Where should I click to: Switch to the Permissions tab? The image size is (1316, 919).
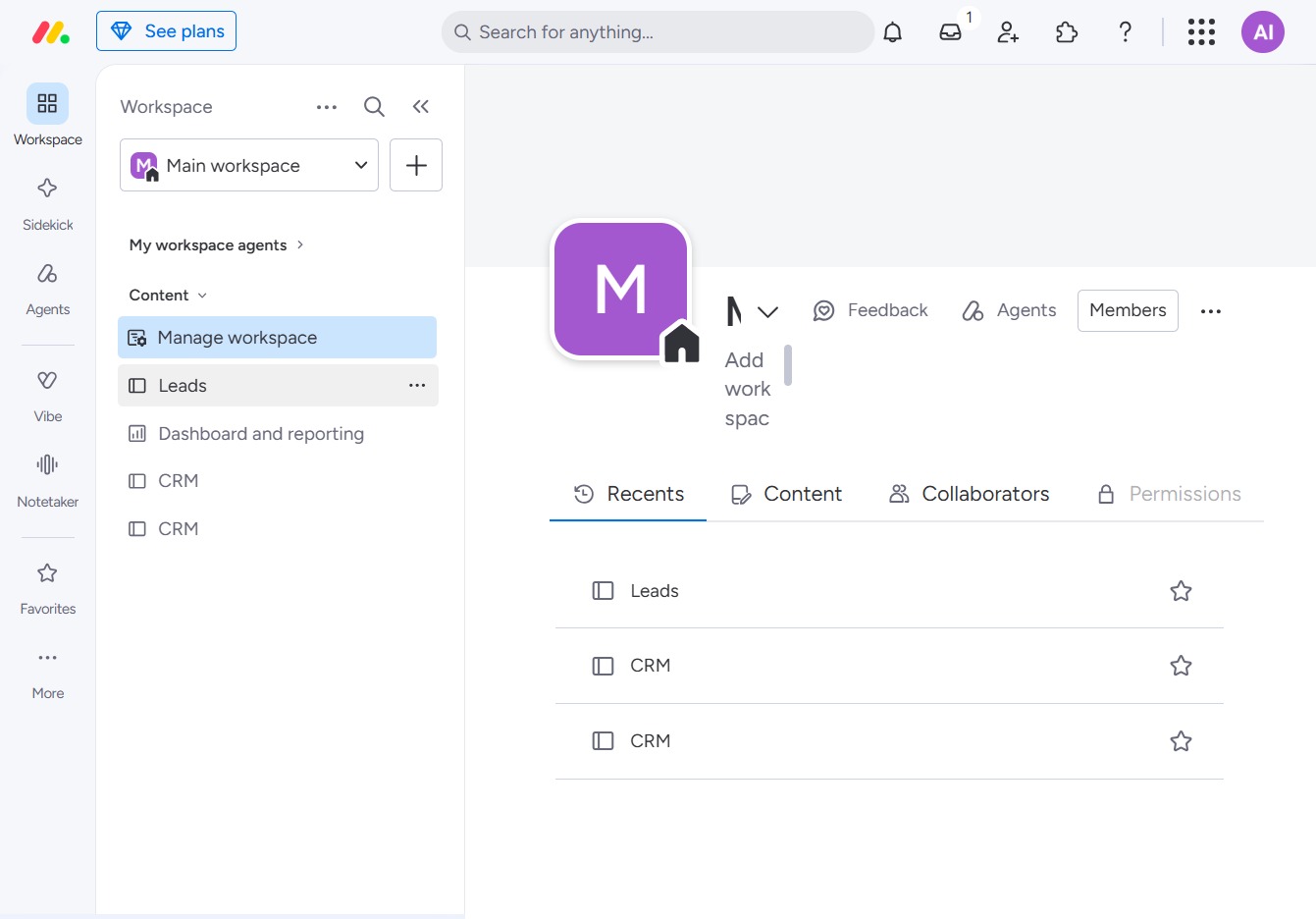point(1169,494)
